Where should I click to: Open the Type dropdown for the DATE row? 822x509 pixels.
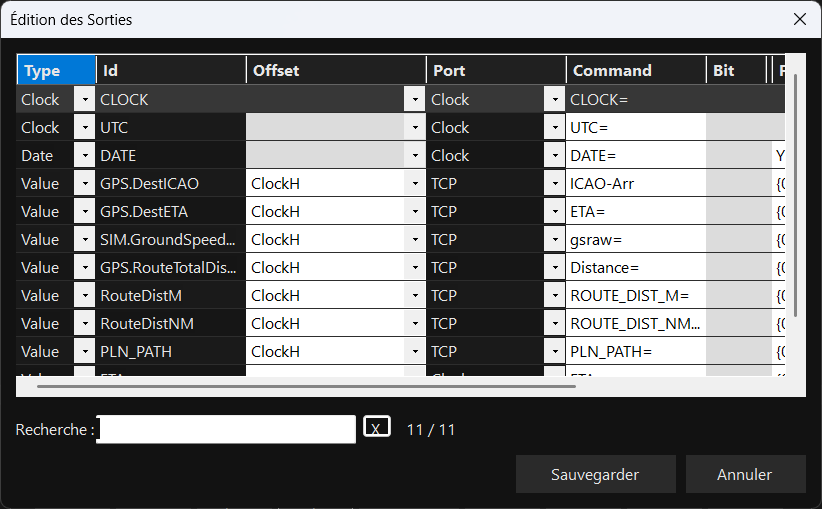(x=84, y=155)
